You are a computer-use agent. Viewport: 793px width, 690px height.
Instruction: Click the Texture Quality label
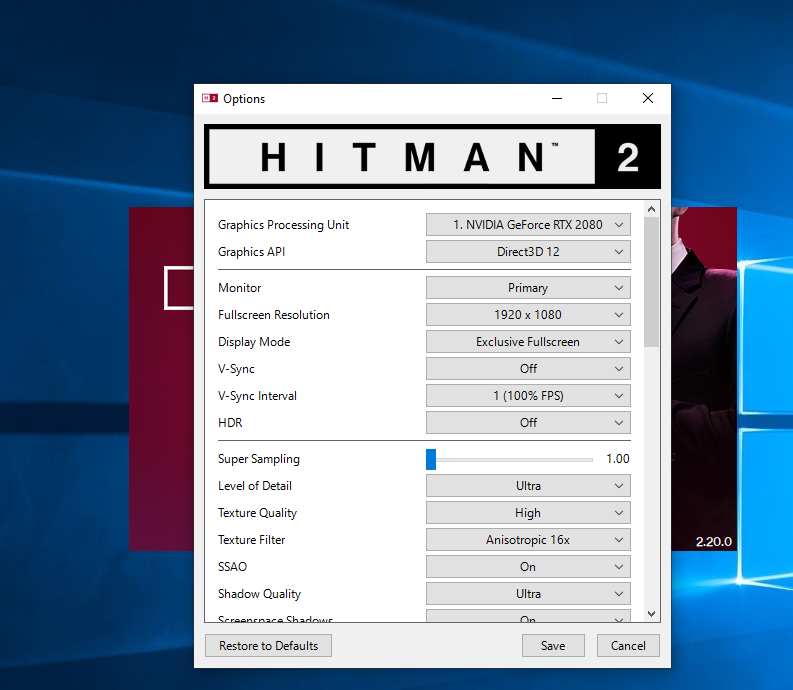point(257,513)
